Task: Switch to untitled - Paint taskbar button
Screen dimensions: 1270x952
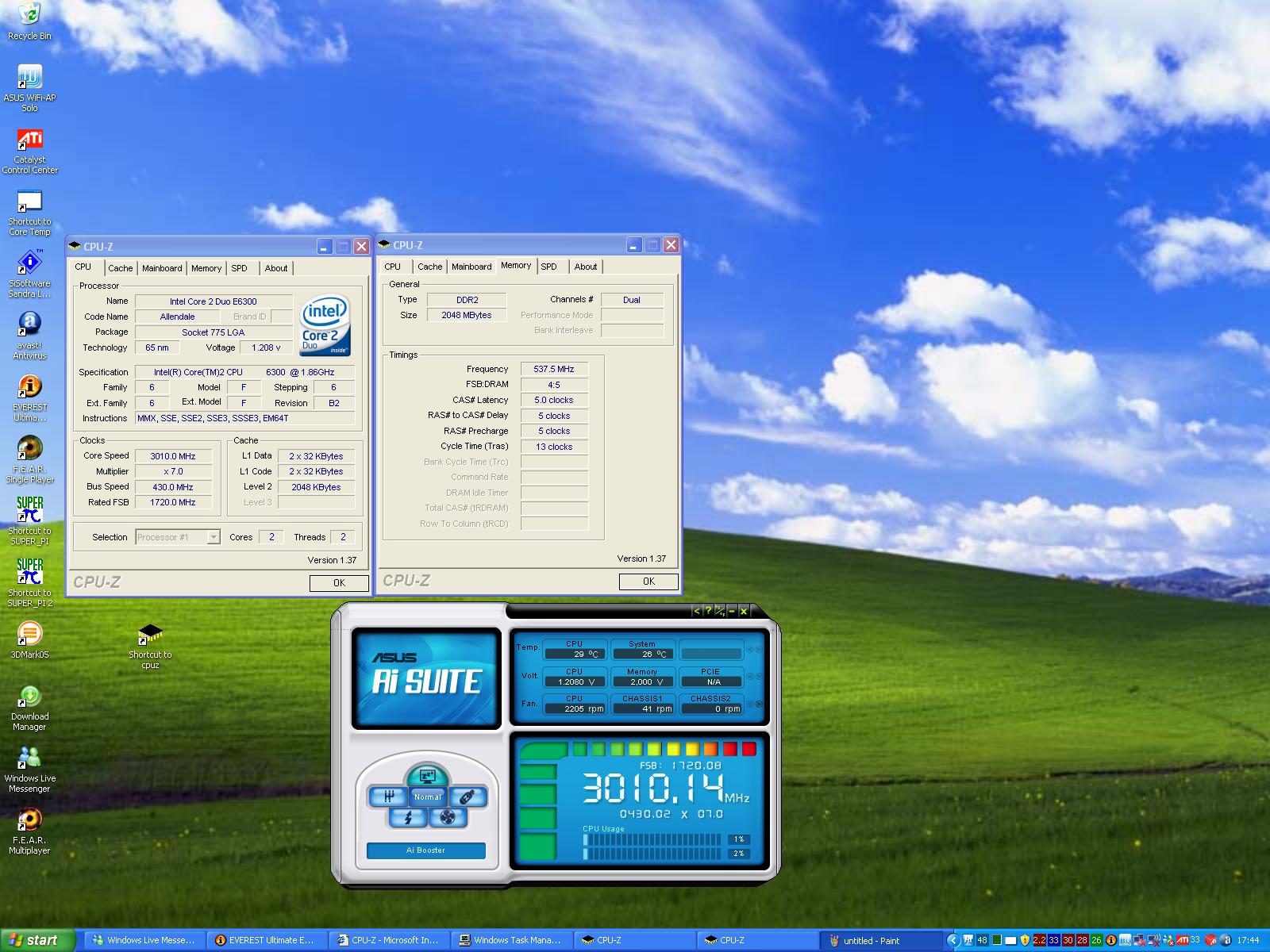Action: [x=881, y=940]
